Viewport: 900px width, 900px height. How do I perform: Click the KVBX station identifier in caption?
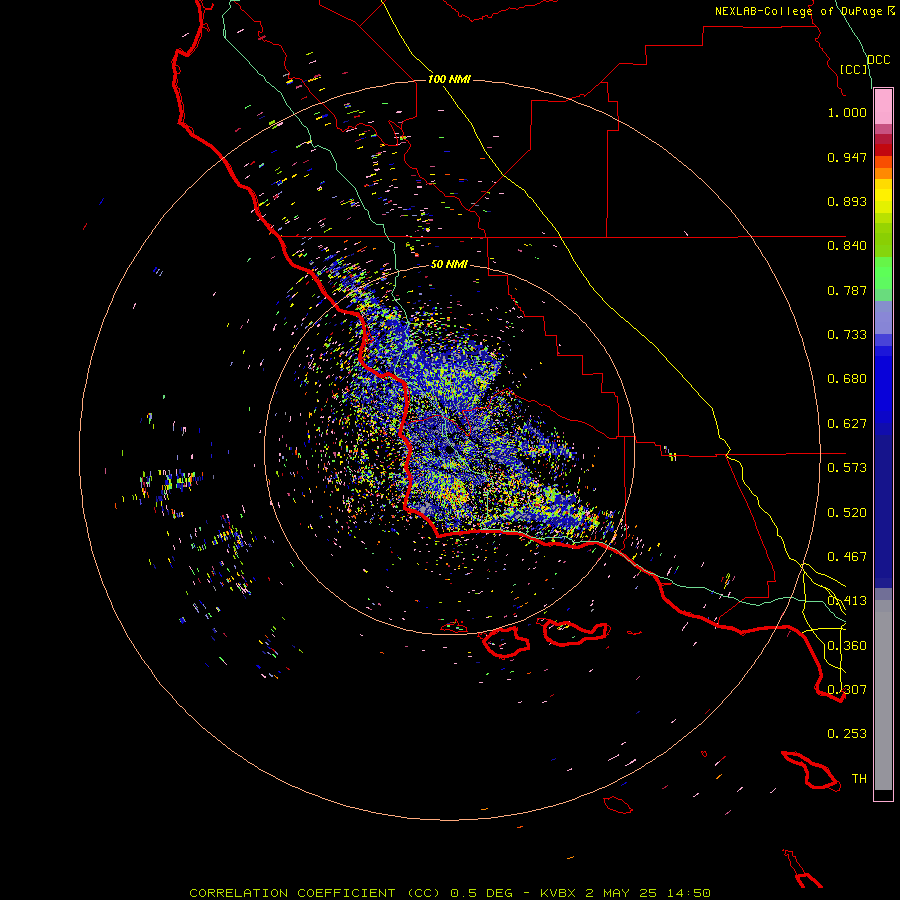pos(560,893)
